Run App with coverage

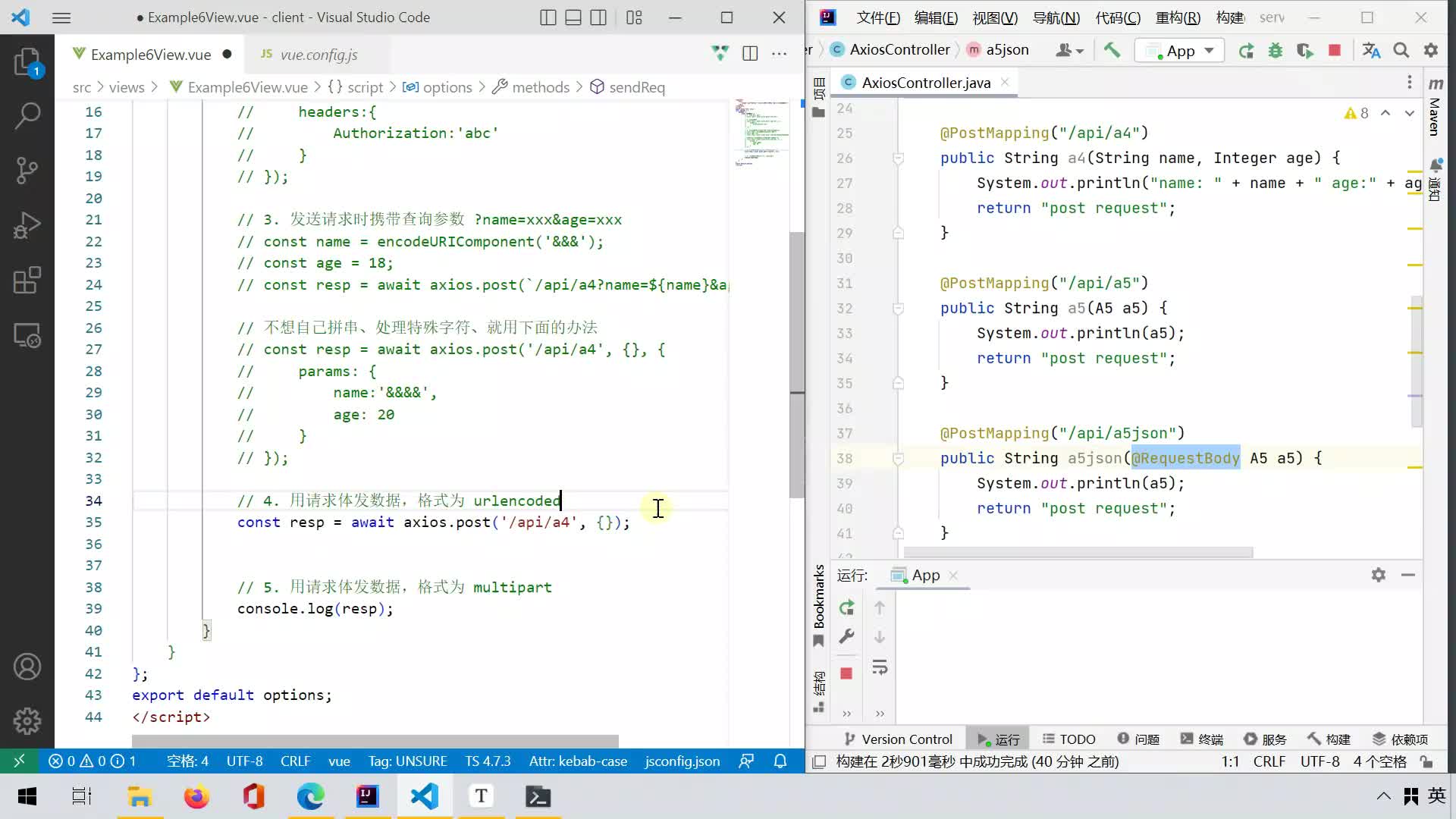coord(1305,51)
